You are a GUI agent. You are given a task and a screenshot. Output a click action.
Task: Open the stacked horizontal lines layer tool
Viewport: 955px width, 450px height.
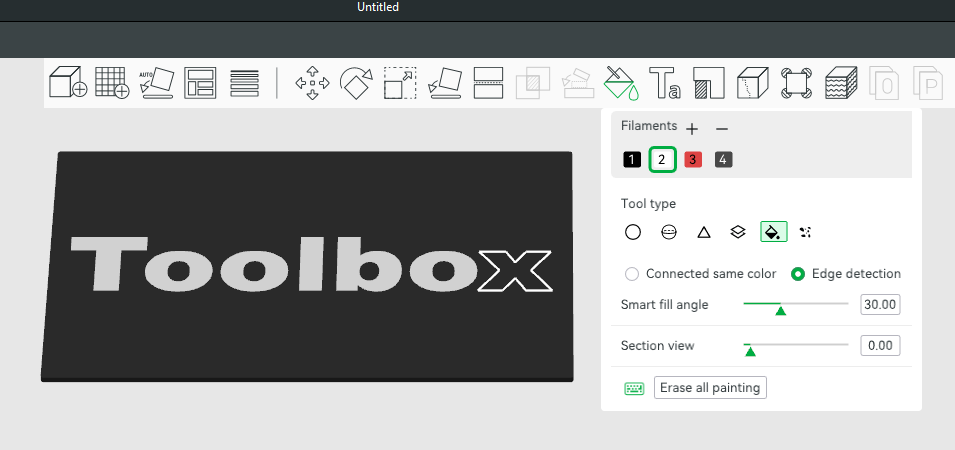pos(244,83)
